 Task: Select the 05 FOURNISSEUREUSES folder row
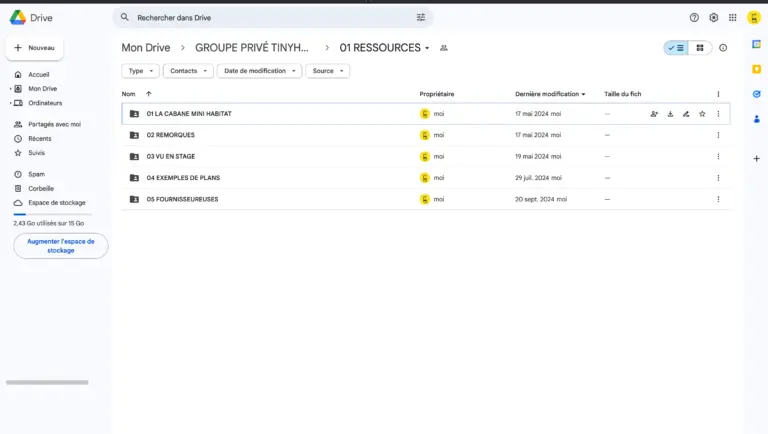point(426,199)
